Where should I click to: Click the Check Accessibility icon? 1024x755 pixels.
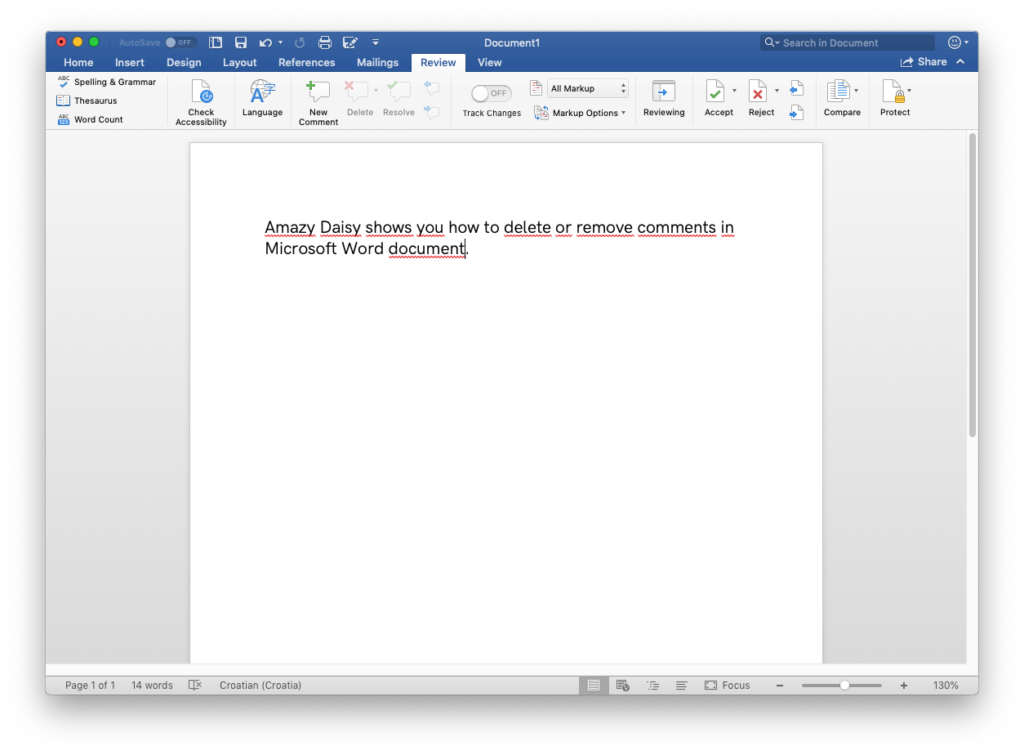(x=201, y=93)
